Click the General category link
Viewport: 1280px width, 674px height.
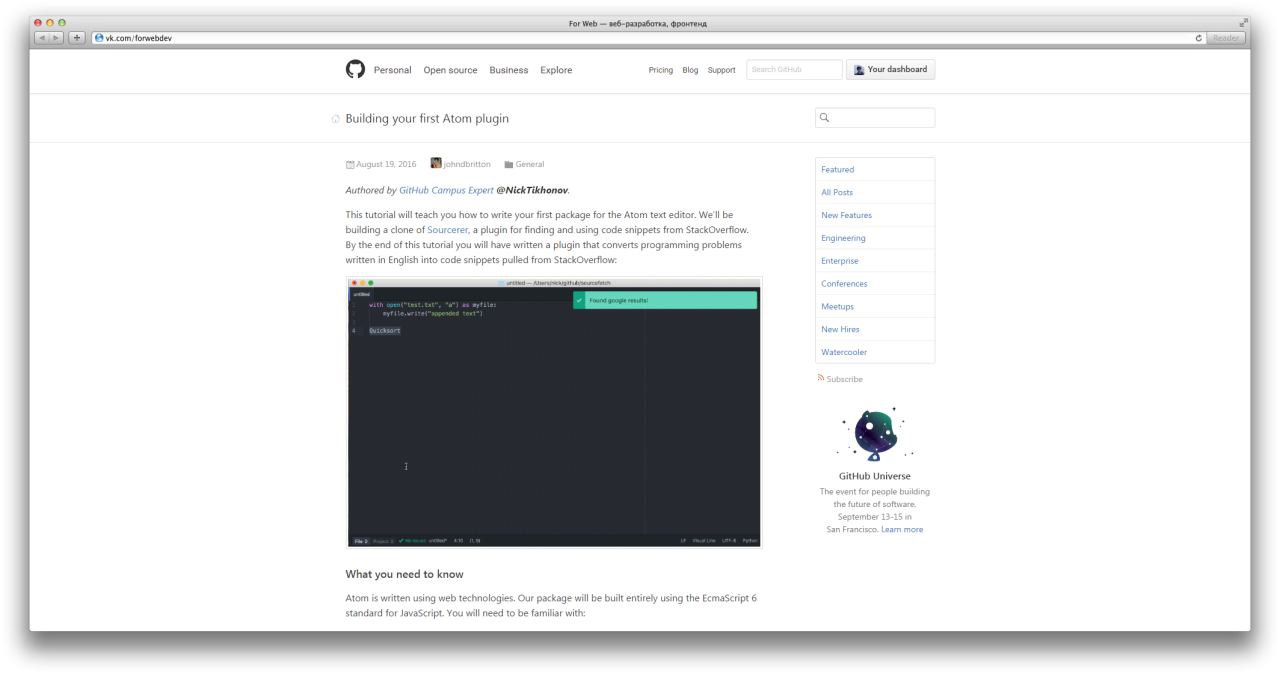pos(530,164)
